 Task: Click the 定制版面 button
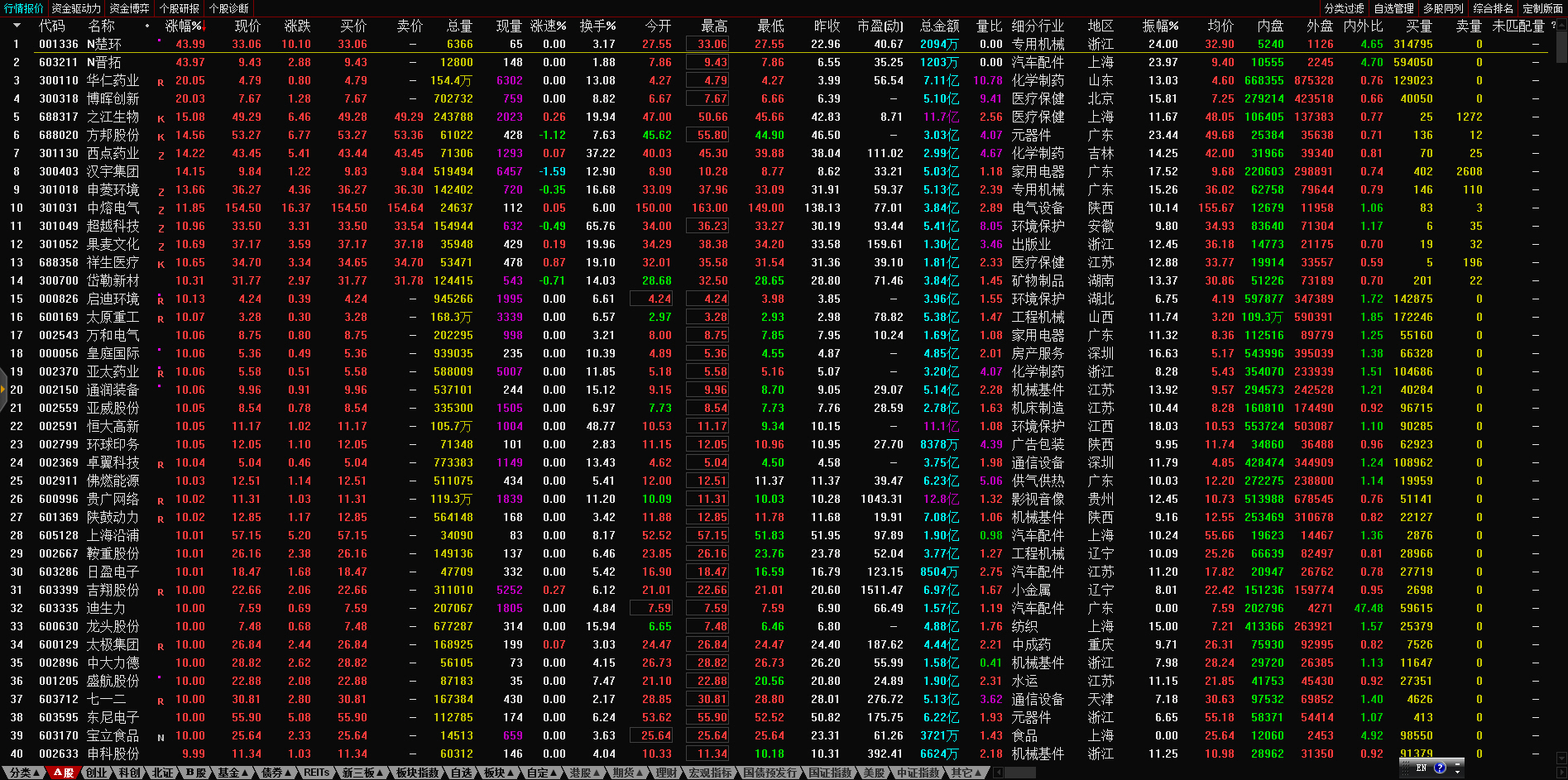(1542, 8)
